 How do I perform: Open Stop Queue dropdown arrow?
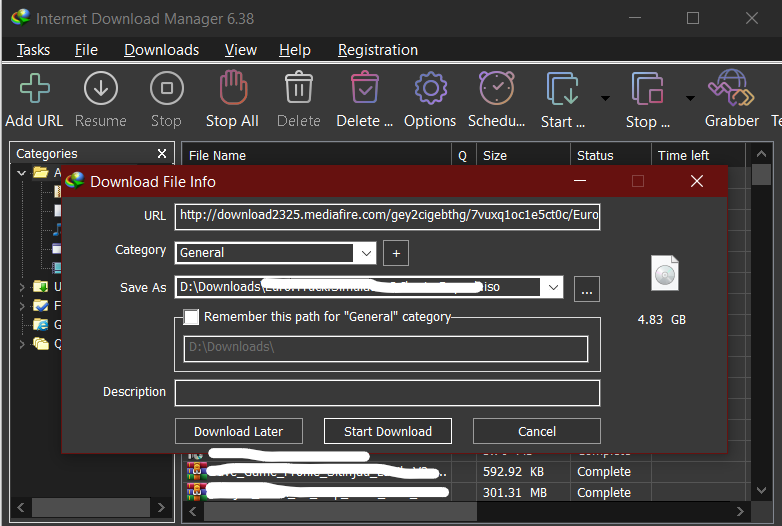pyautogui.click(x=690, y=98)
